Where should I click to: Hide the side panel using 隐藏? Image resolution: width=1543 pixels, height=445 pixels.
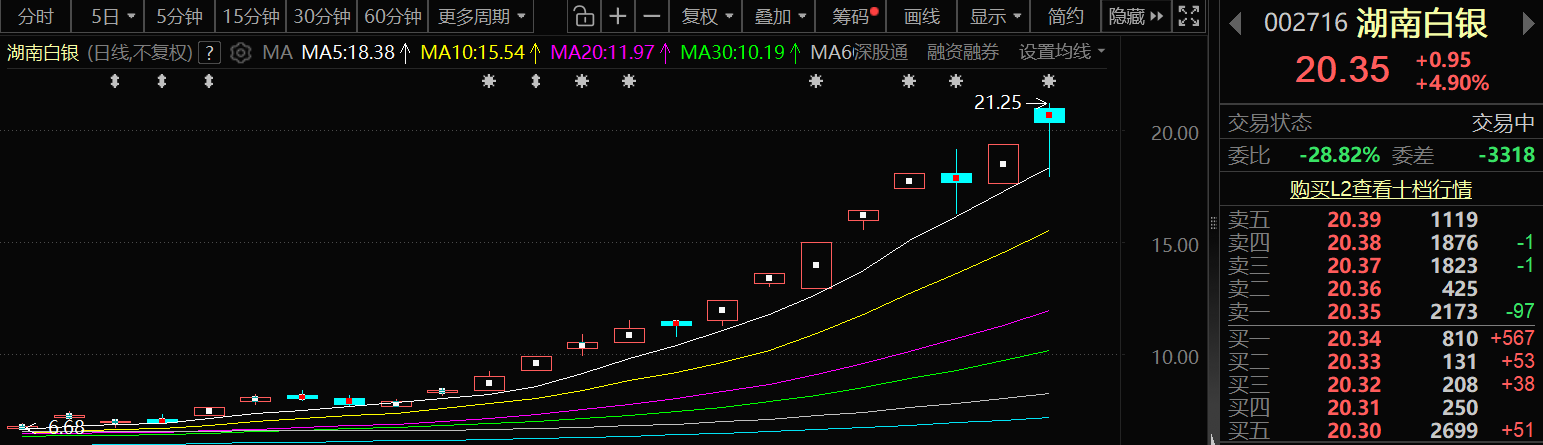[x=1136, y=16]
